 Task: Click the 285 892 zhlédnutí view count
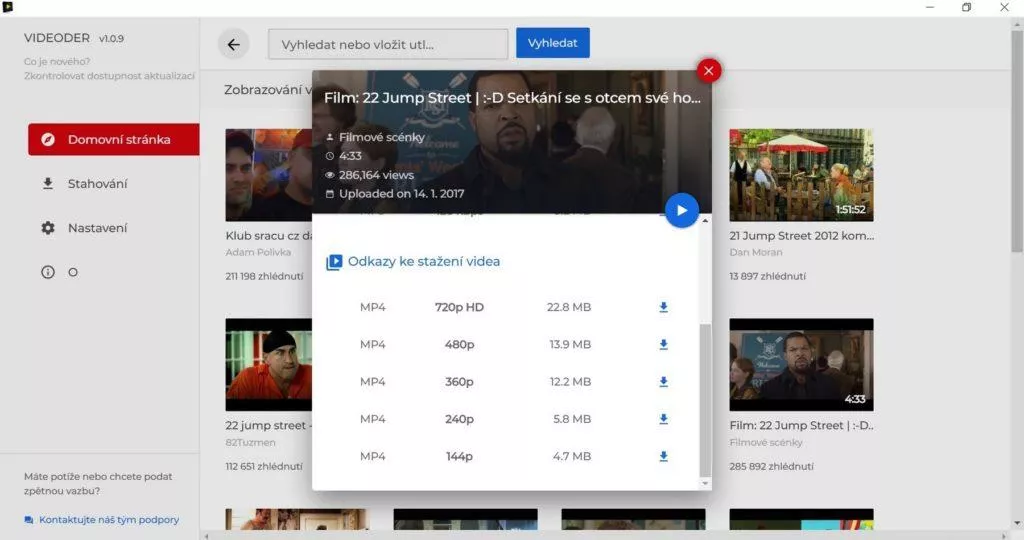click(x=771, y=466)
